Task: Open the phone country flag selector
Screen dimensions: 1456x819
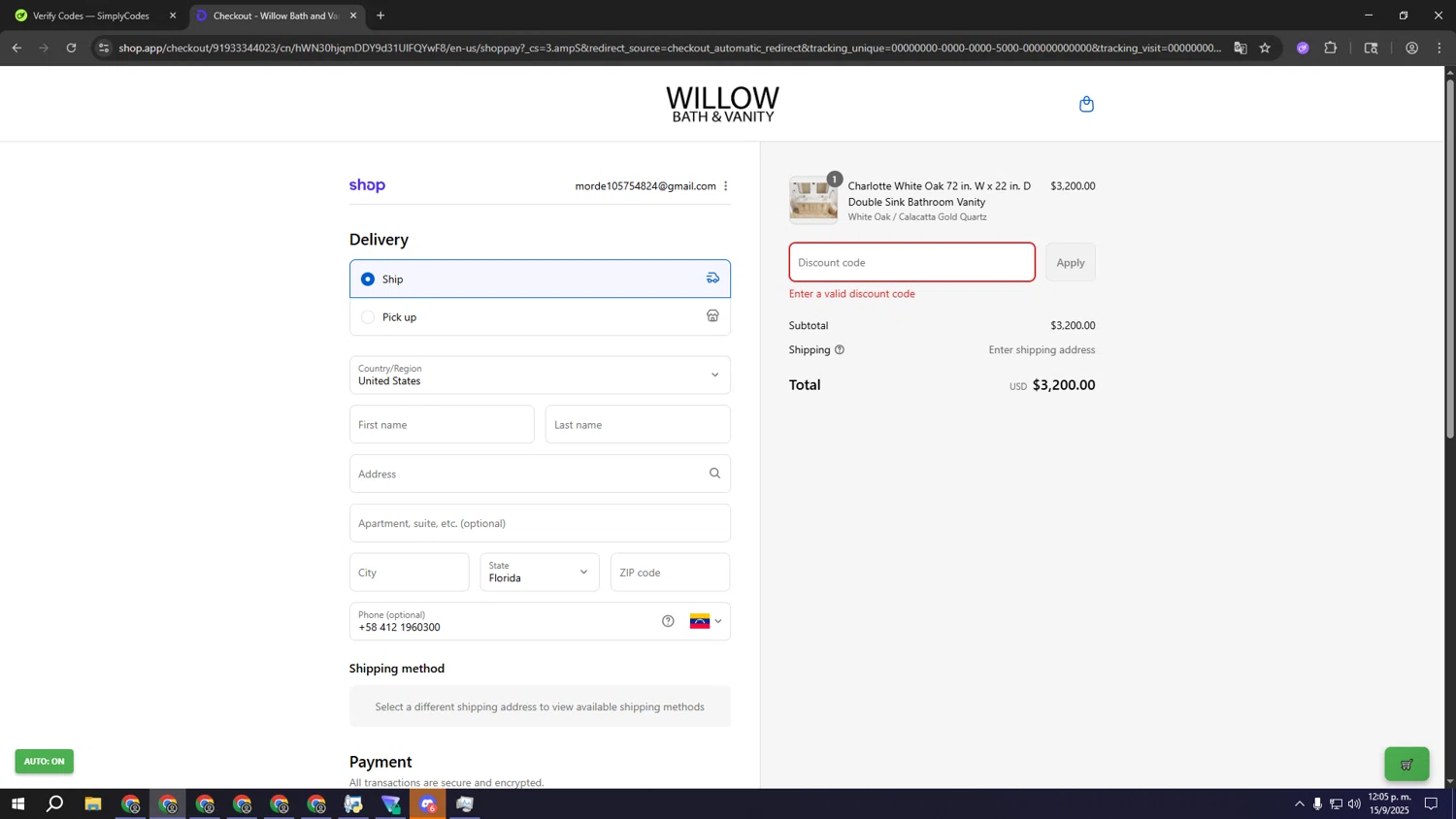Action: (x=706, y=622)
